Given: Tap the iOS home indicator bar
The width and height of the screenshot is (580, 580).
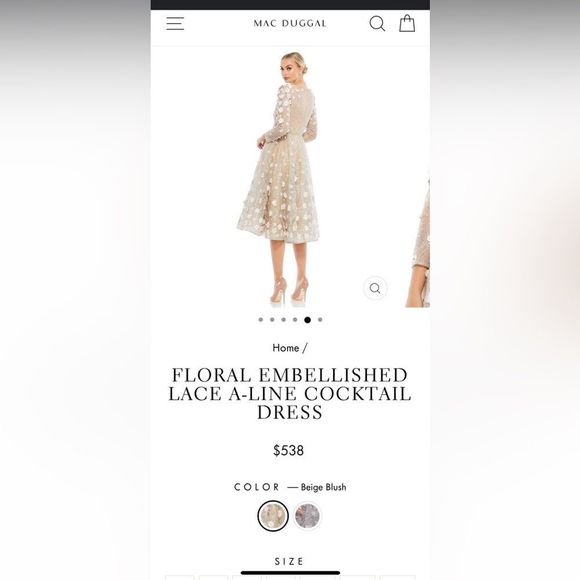Looking at the screenshot, I should [290, 573].
